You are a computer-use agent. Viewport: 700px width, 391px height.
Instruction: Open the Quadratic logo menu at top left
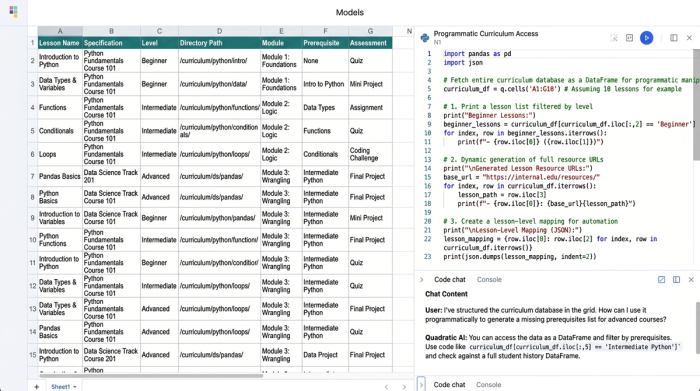(x=13, y=12)
